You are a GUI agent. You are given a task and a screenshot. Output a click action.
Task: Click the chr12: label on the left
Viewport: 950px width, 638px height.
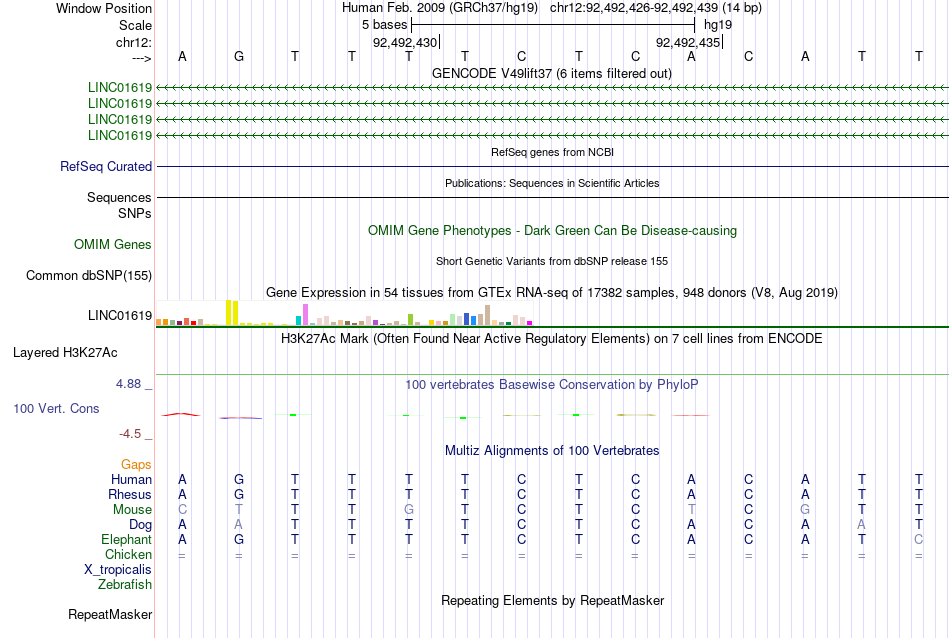pyautogui.click(x=133, y=42)
